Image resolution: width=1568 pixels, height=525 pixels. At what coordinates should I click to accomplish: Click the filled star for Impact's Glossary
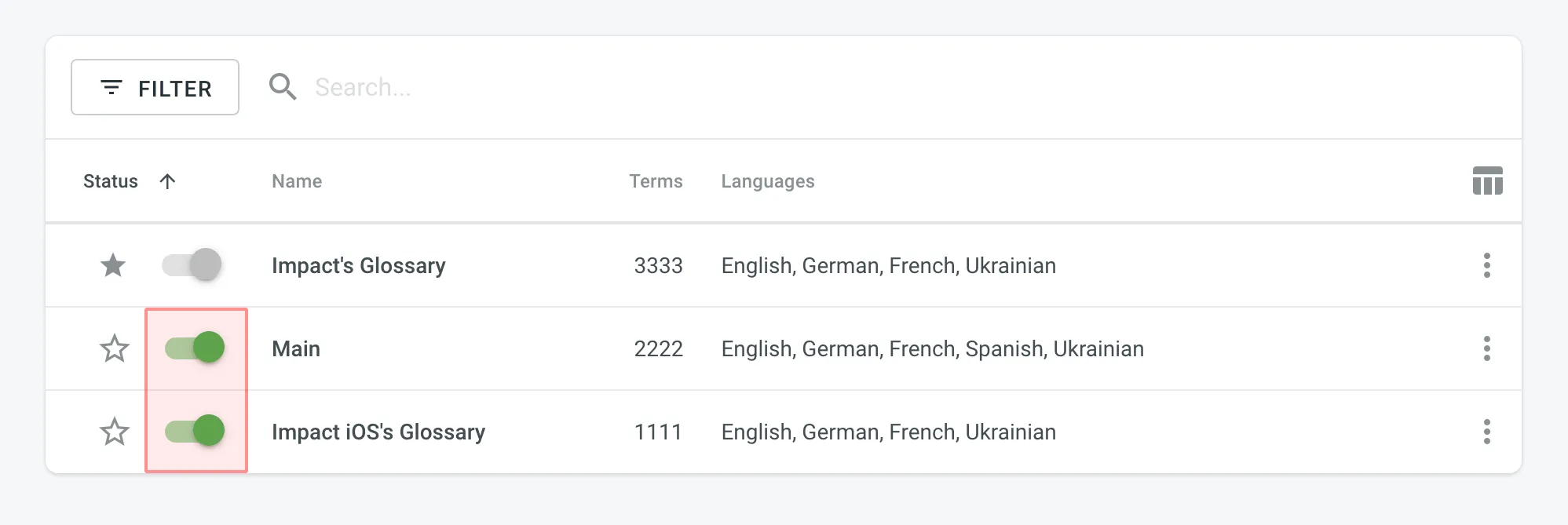click(113, 265)
